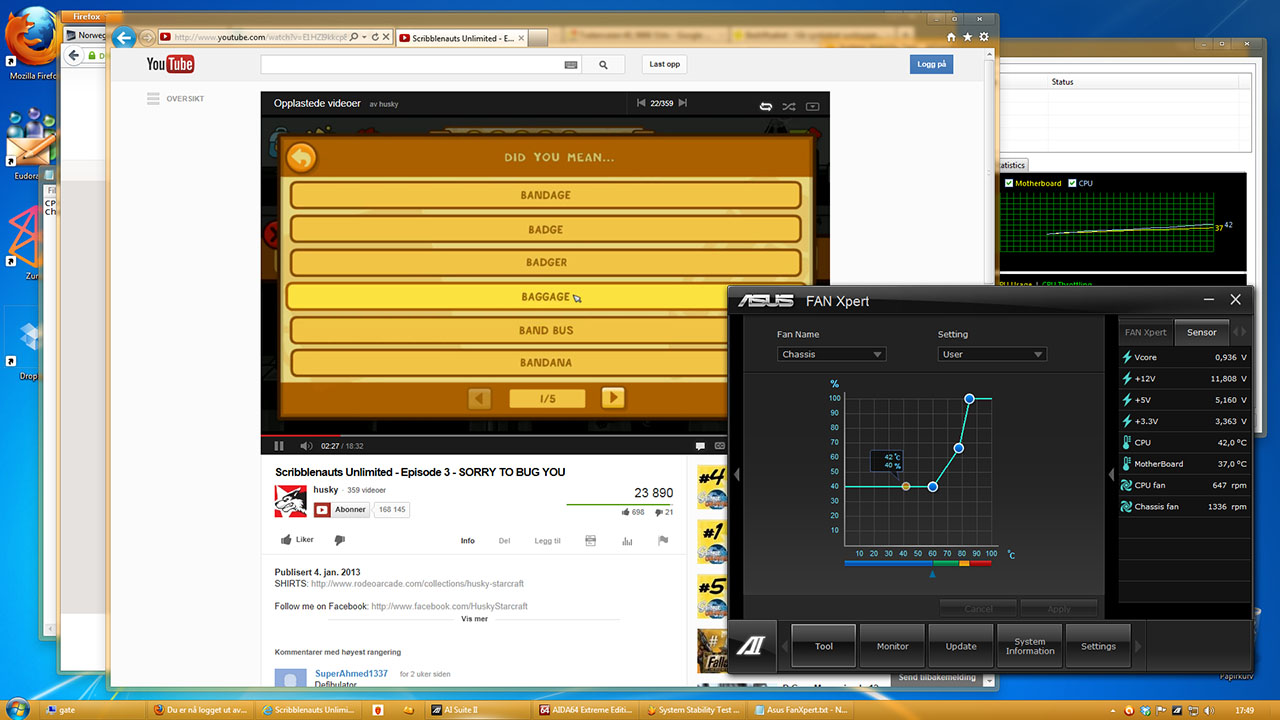The image size is (1280, 720).
Task: Collapse the sensor panel with left arrow
Action: [x=1111, y=475]
